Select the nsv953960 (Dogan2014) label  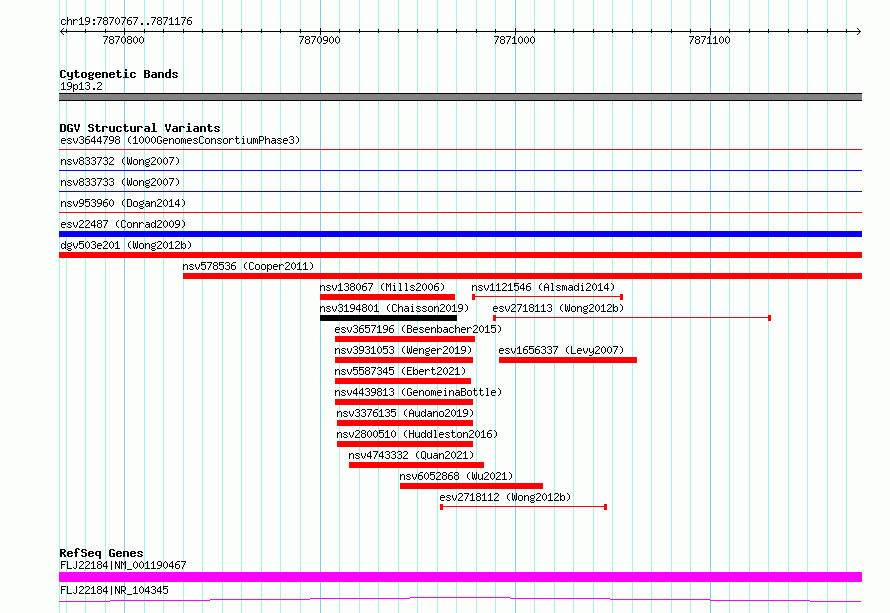123,203
